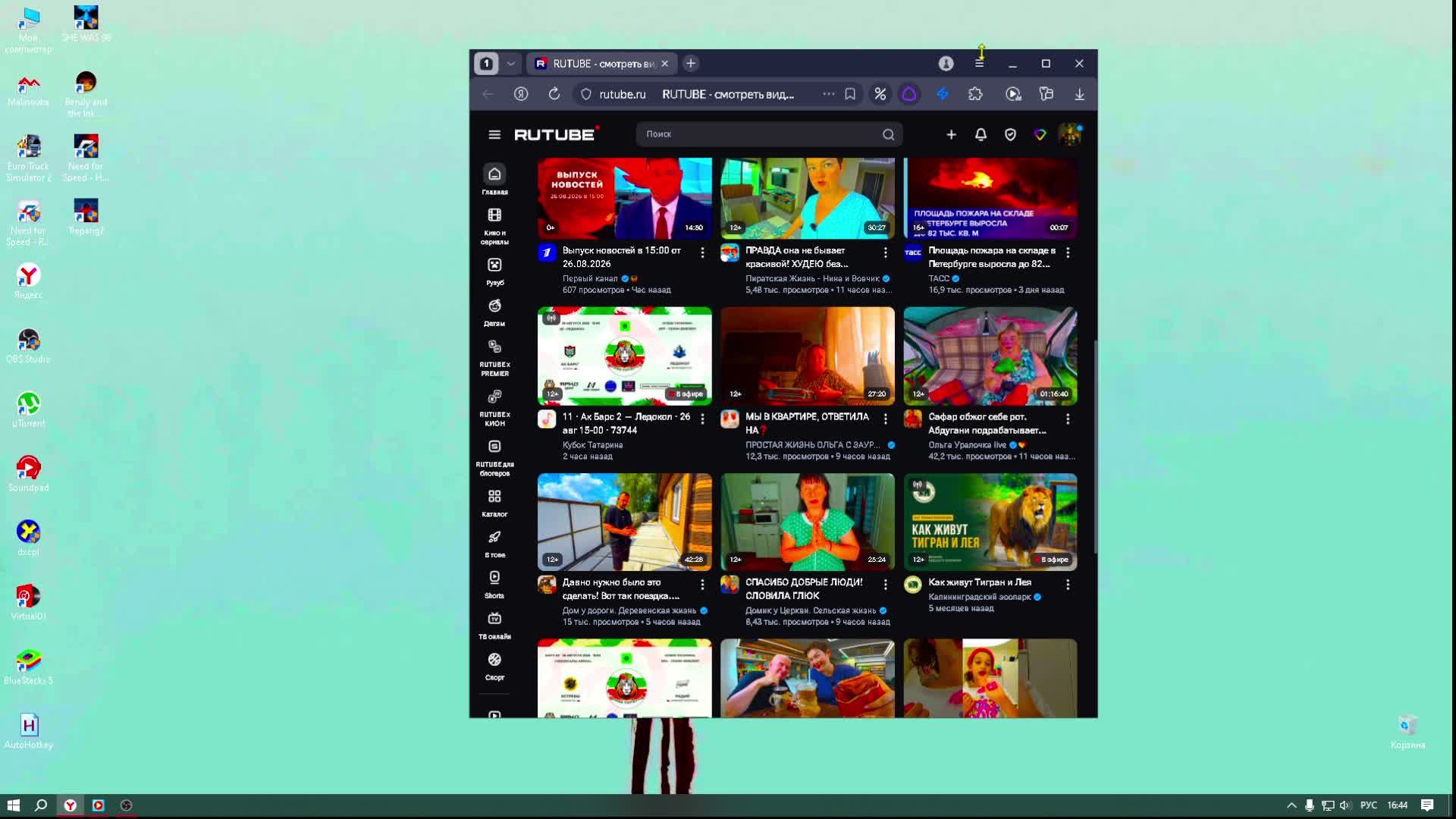Click the RUTUBE logo

(556, 134)
